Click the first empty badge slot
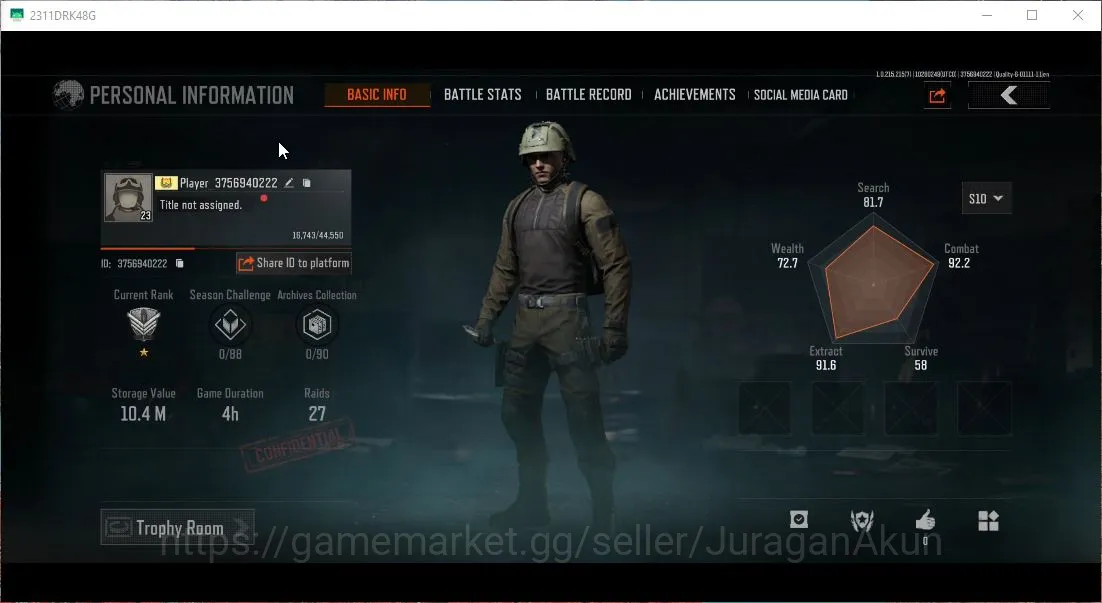Image resolution: width=1102 pixels, height=603 pixels. (x=765, y=408)
